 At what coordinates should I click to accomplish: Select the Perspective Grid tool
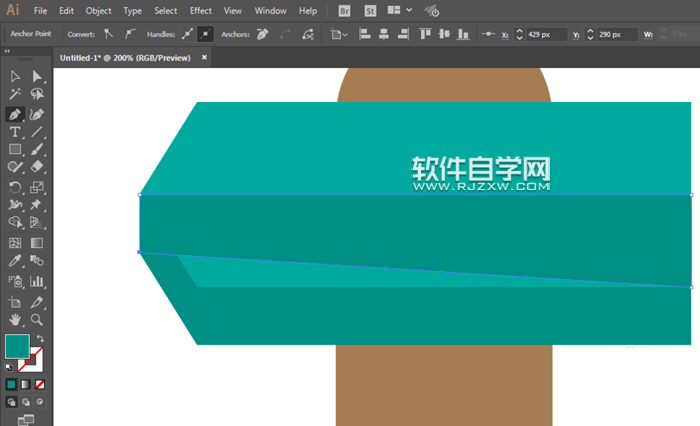coord(37,222)
